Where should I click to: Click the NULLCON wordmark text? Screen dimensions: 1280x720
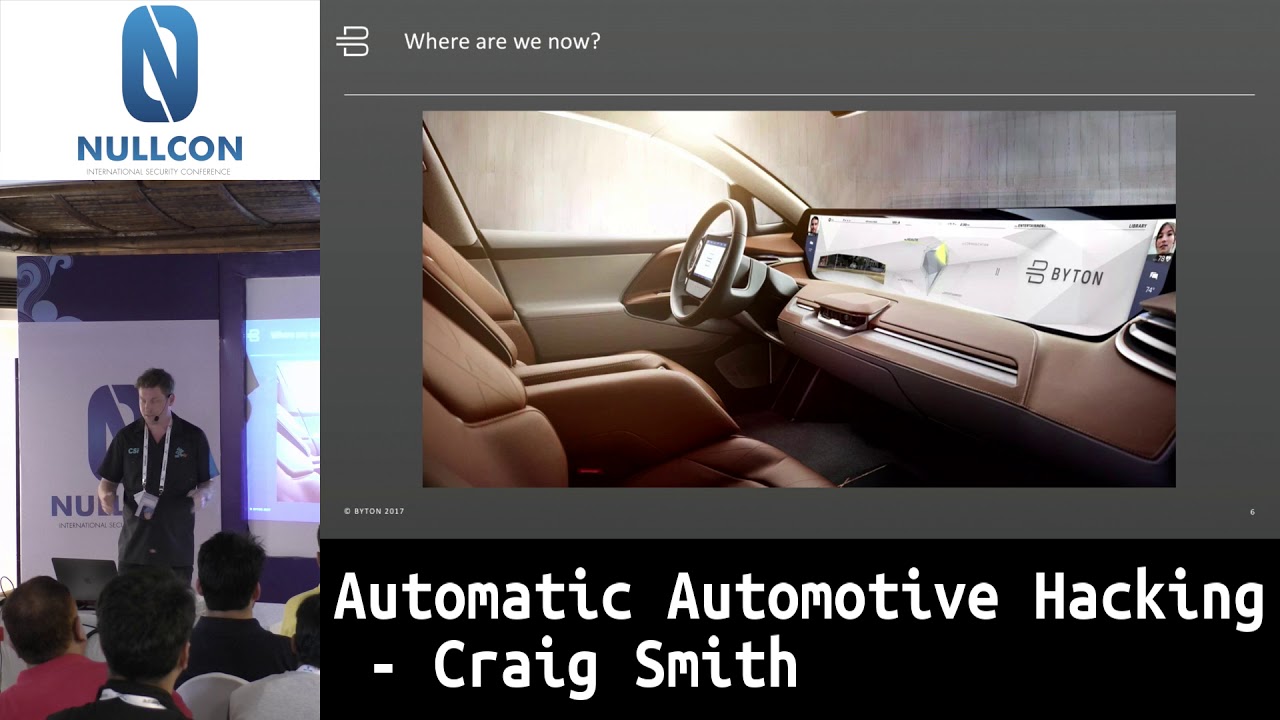coord(160,149)
